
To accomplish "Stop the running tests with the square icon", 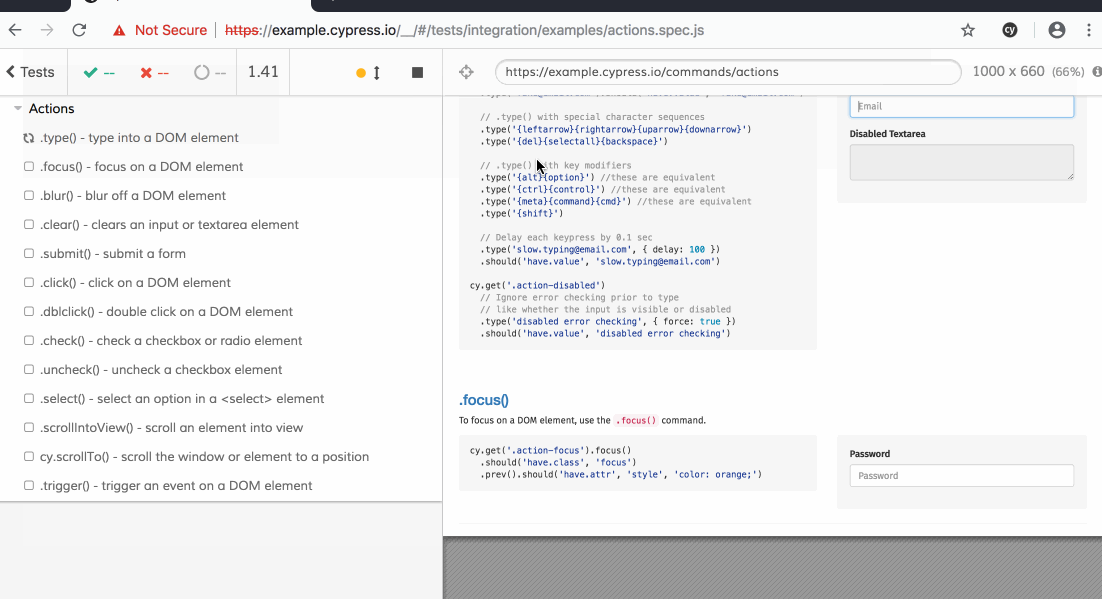I will click(417, 73).
